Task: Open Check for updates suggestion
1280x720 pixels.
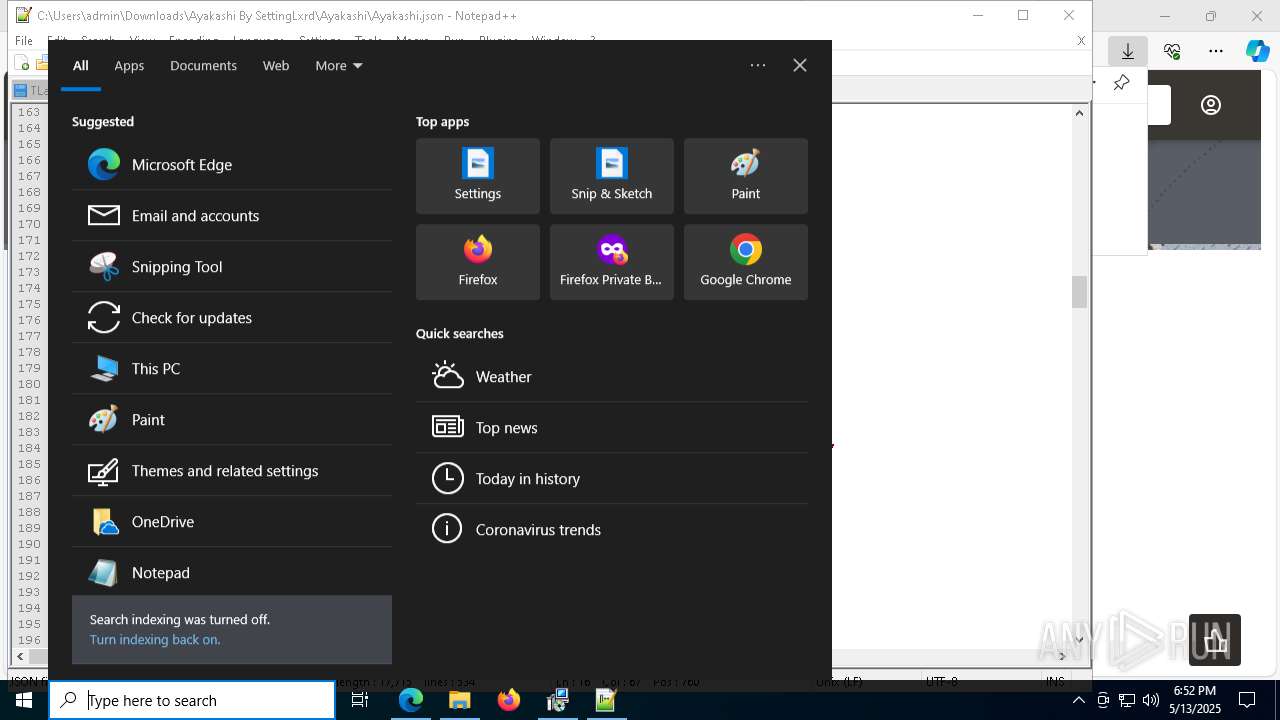Action: (232, 317)
